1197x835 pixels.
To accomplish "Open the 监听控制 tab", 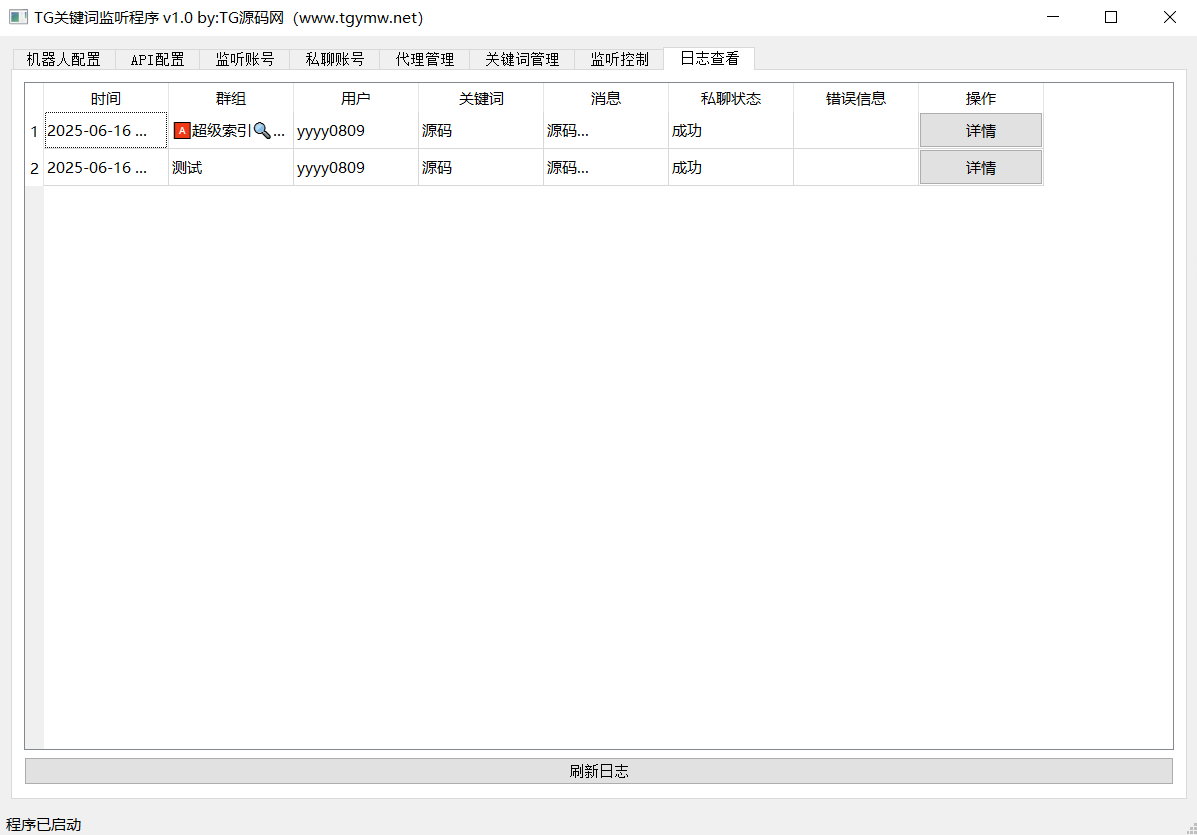I will click(x=619, y=59).
